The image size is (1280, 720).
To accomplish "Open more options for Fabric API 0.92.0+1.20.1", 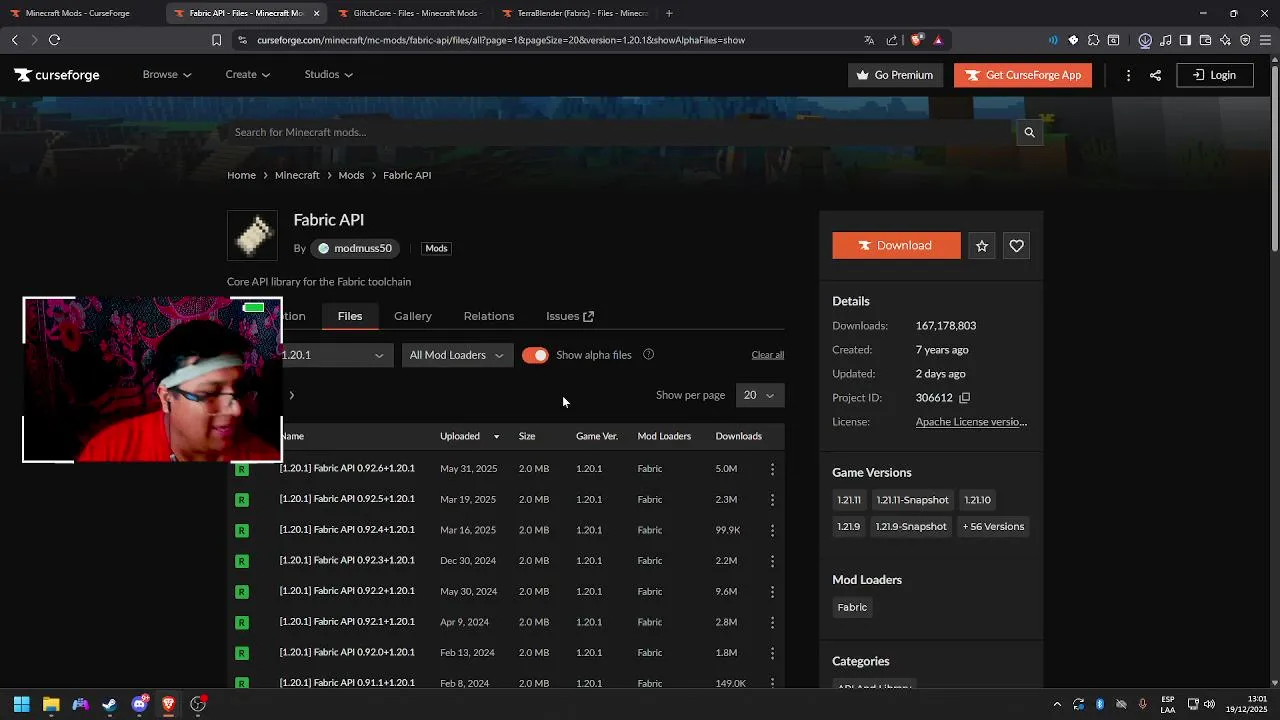I will pos(772,653).
